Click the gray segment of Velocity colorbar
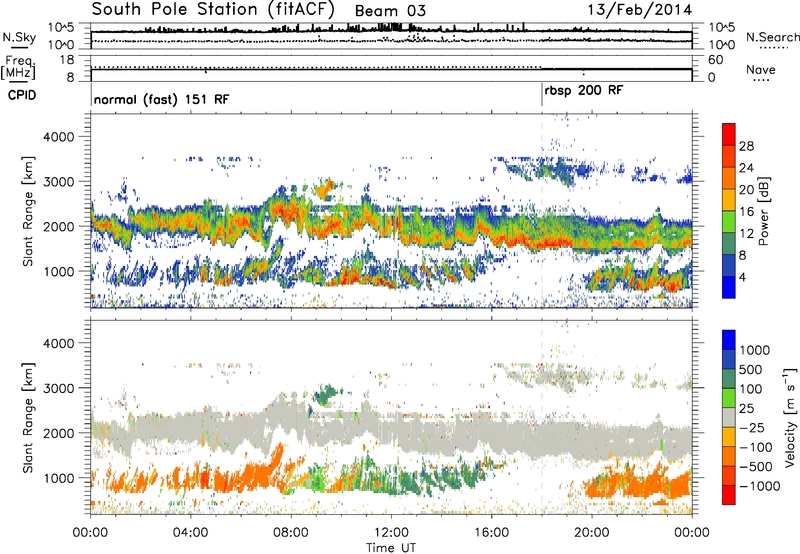This screenshot has width=800, height=554. pyautogui.click(x=729, y=418)
